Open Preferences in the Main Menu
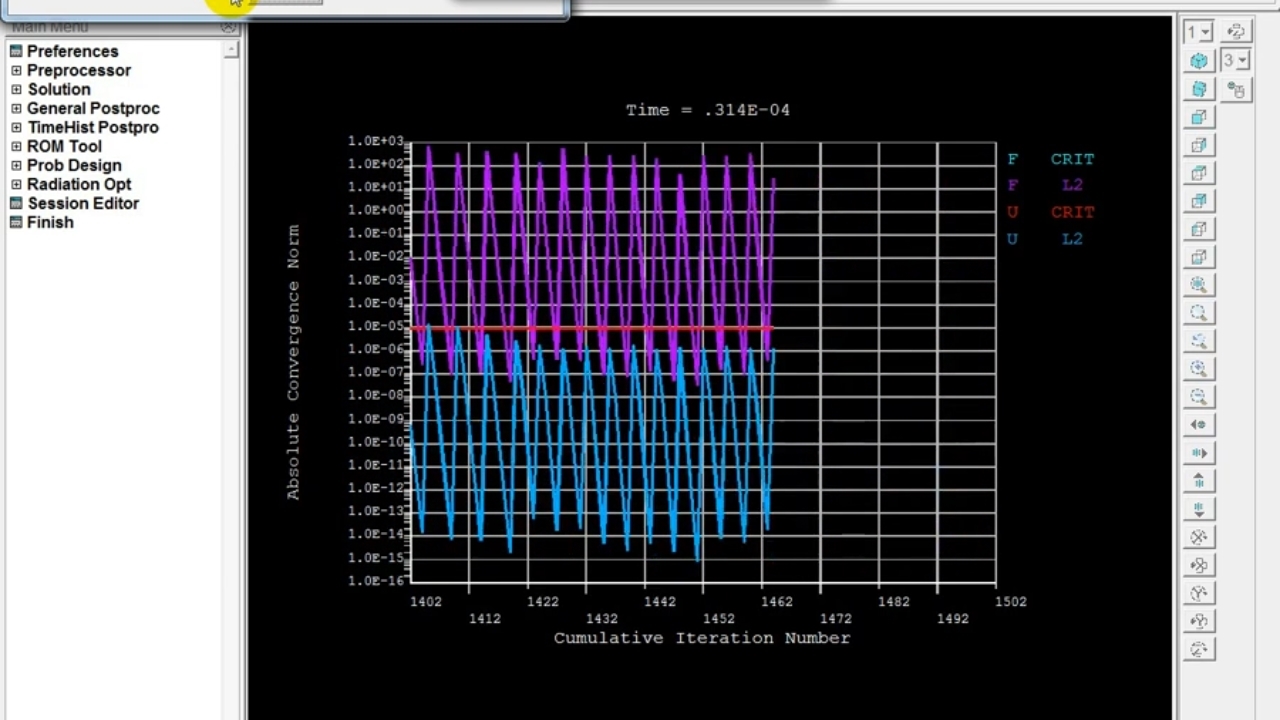Image resolution: width=1280 pixels, height=720 pixels. click(72, 51)
